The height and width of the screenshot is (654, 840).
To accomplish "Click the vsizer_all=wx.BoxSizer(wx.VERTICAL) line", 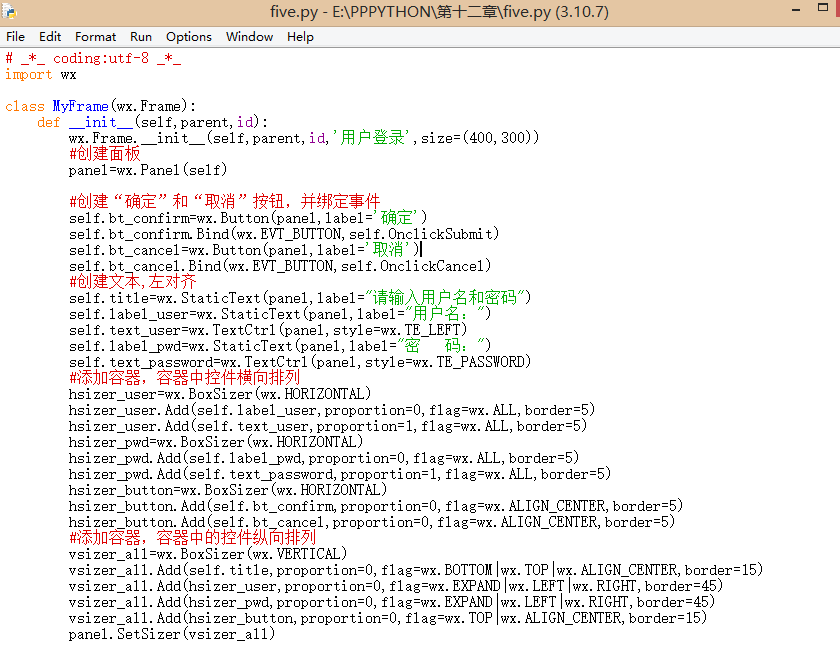I will (208, 553).
